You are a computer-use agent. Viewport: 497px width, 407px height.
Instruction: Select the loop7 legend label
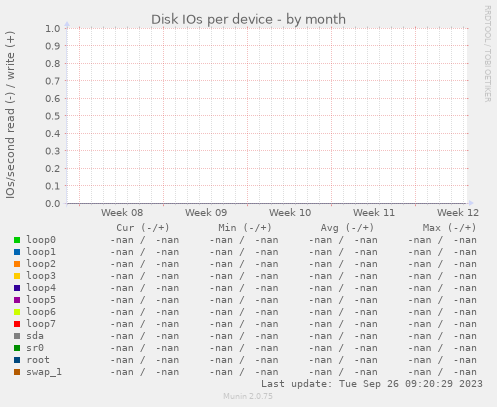tap(41, 324)
